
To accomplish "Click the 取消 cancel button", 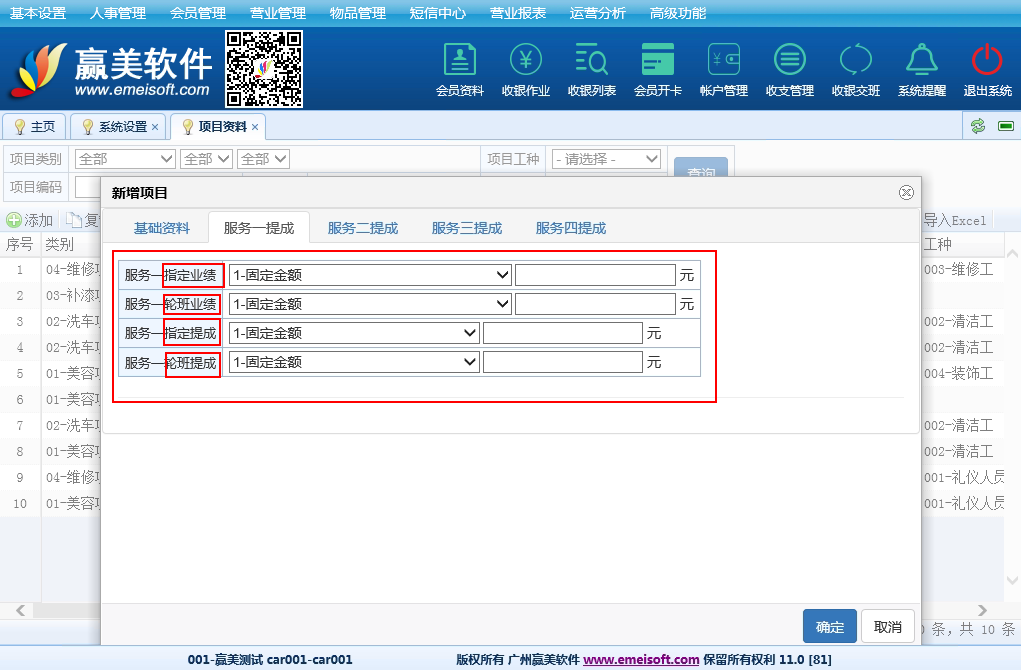I will tap(887, 627).
